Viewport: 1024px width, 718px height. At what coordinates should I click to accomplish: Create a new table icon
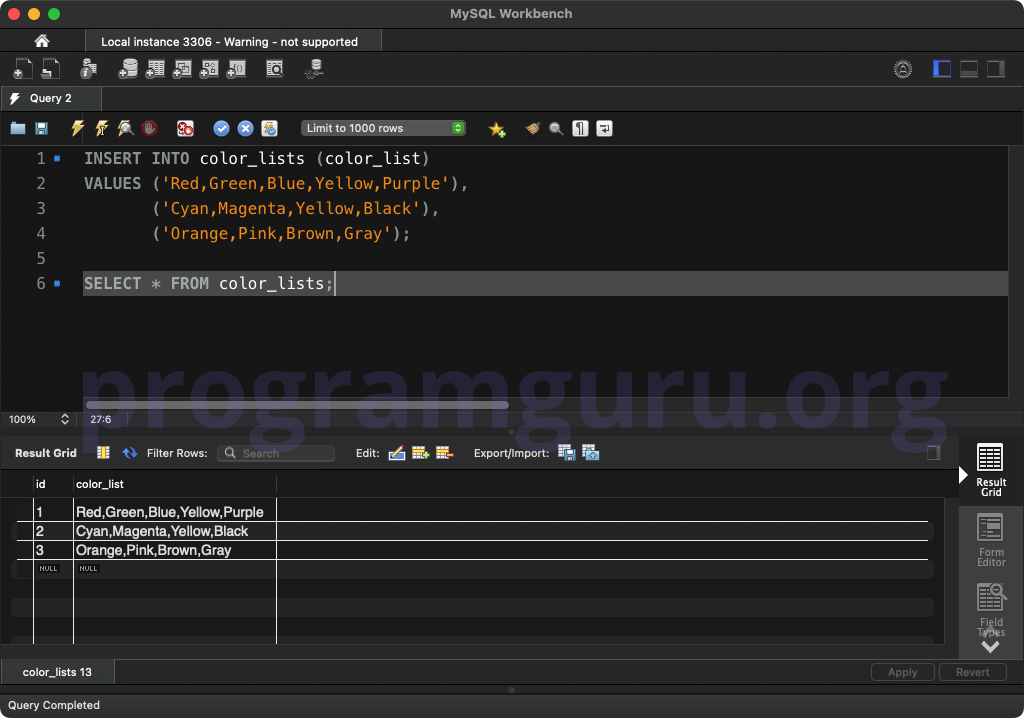coord(155,69)
